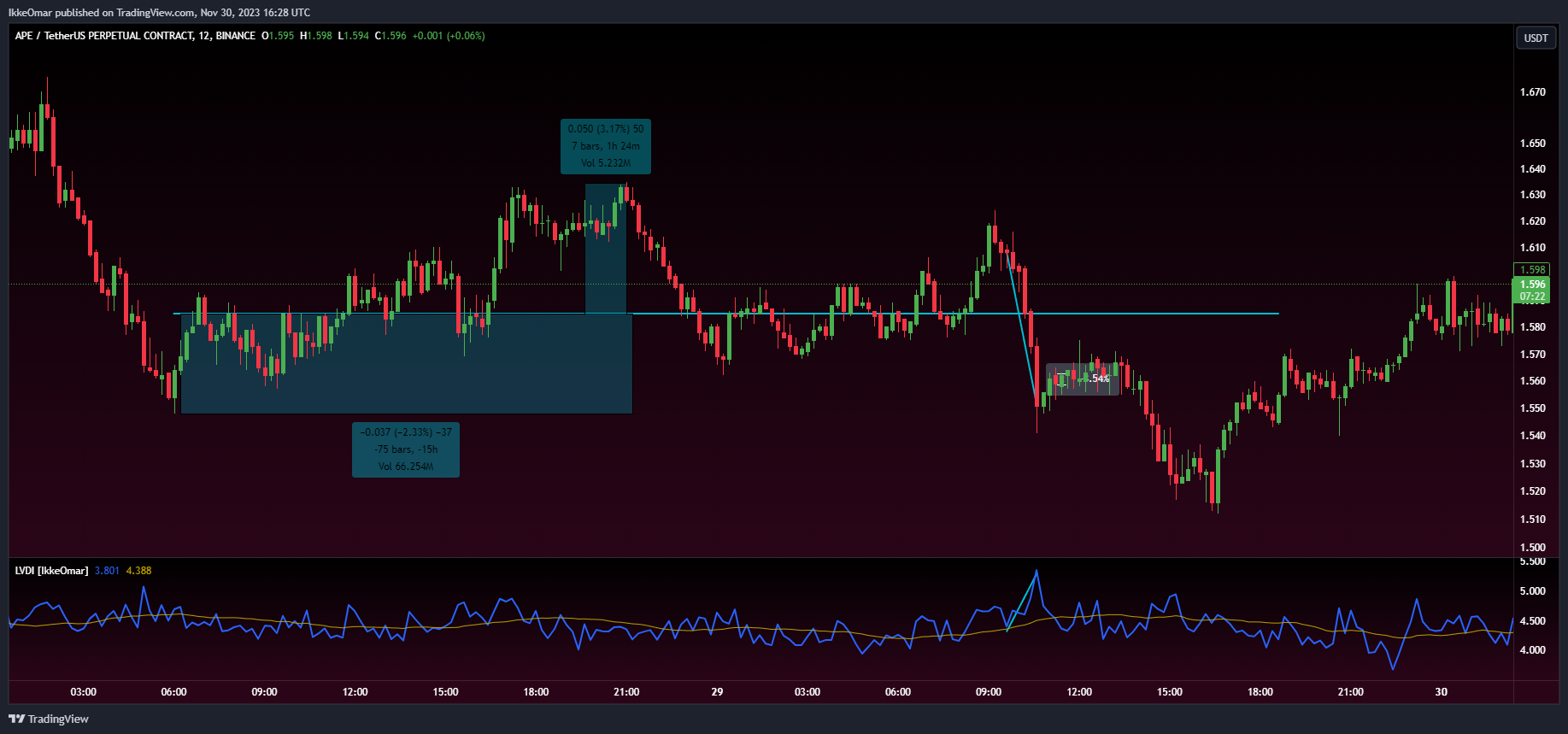Click the 06:00 time axis label on the left
Viewport: 1568px width, 734px height.
(174, 692)
